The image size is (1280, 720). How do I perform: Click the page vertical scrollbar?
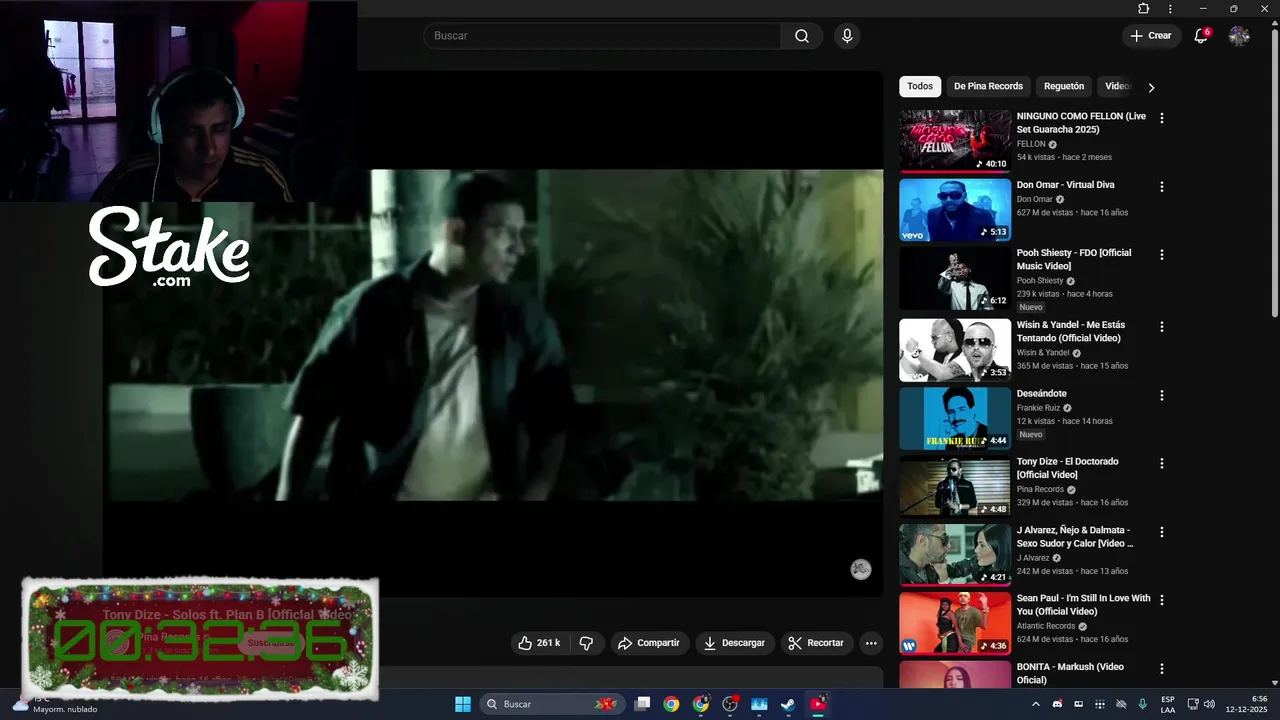point(1274,175)
